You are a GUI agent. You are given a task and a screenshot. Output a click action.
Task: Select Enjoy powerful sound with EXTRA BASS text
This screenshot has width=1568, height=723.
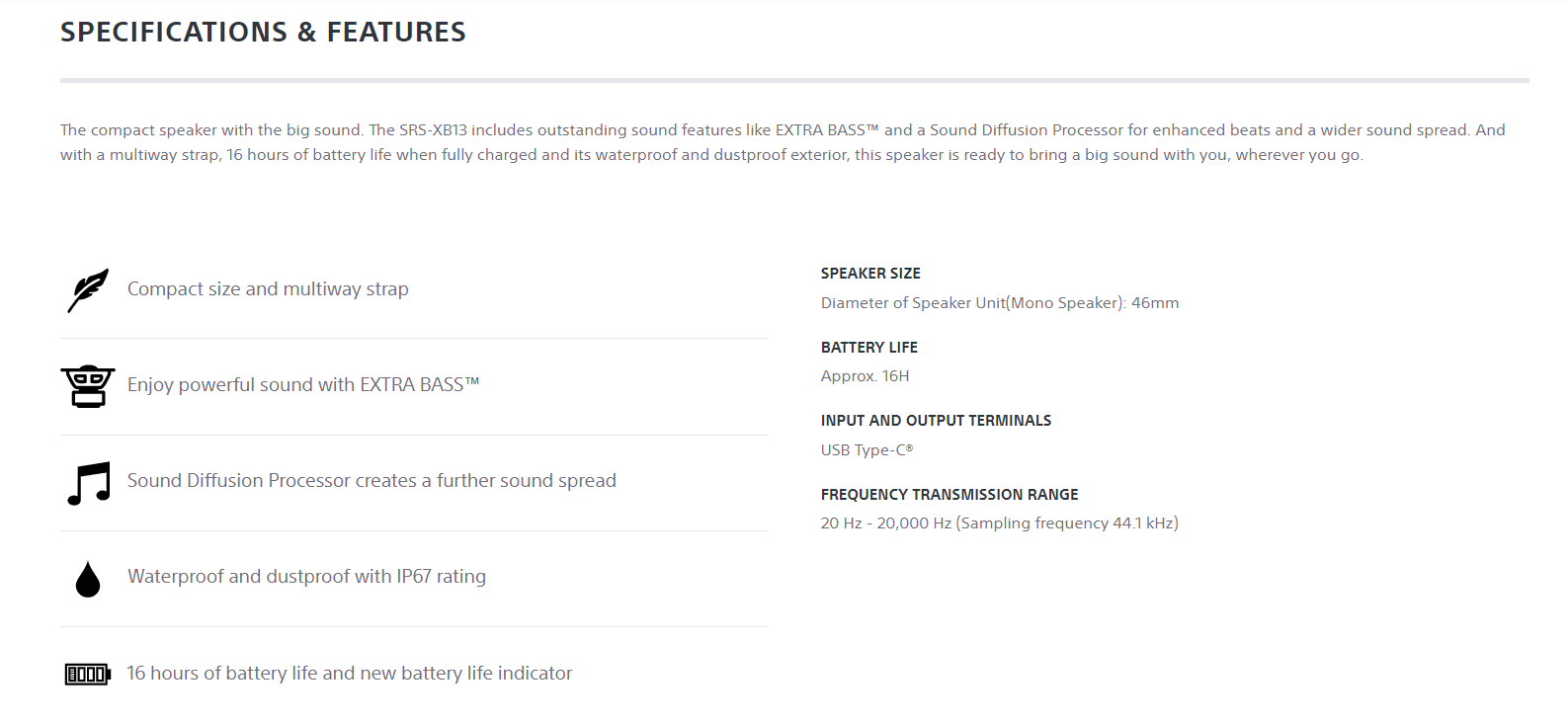303,385
